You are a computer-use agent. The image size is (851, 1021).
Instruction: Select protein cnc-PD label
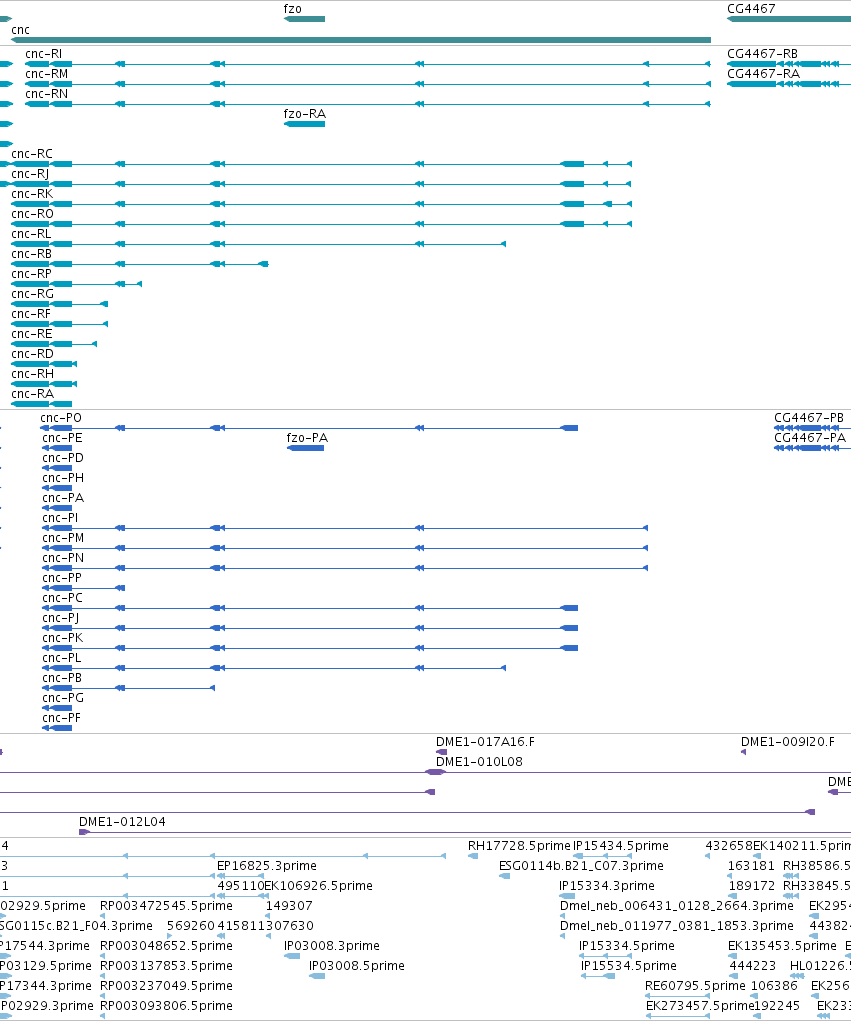point(63,458)
